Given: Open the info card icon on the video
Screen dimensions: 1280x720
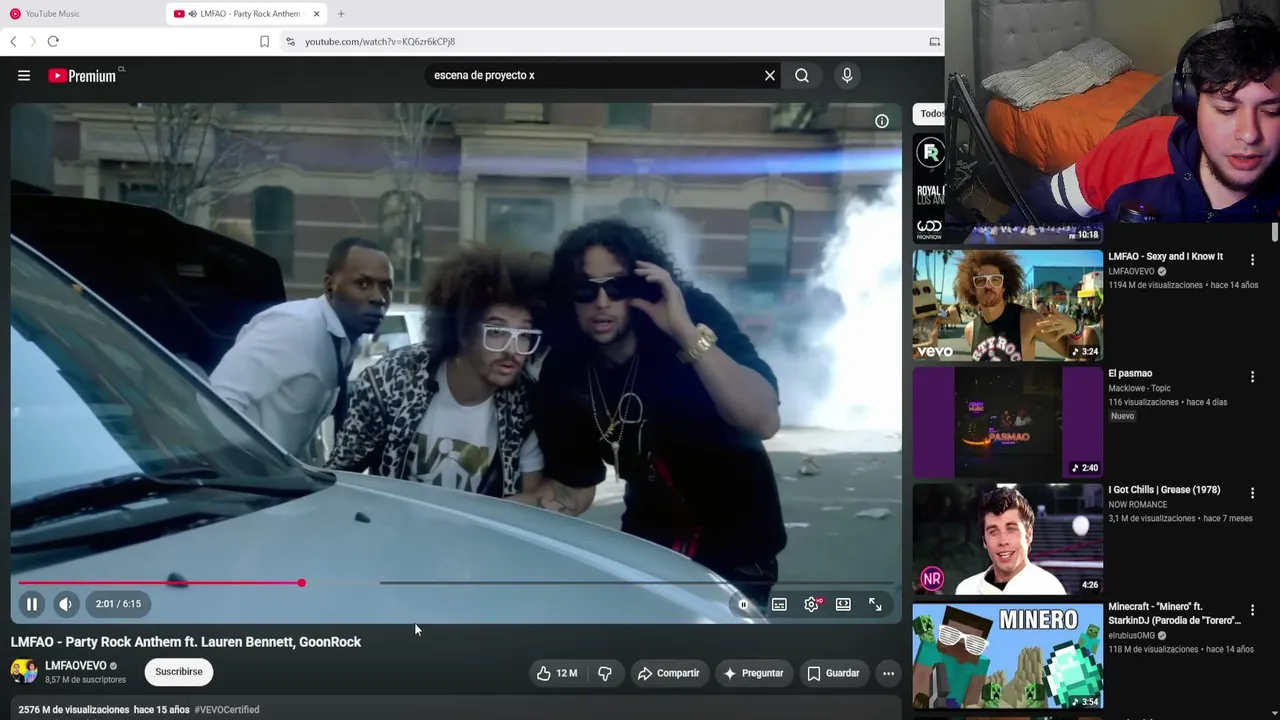Looking at the screenshot, I should click(x=882, y=121).
